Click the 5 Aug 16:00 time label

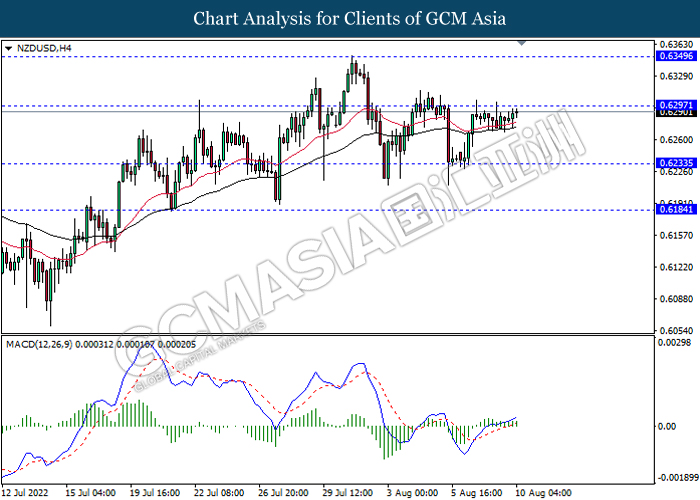(x=477, y=493)
